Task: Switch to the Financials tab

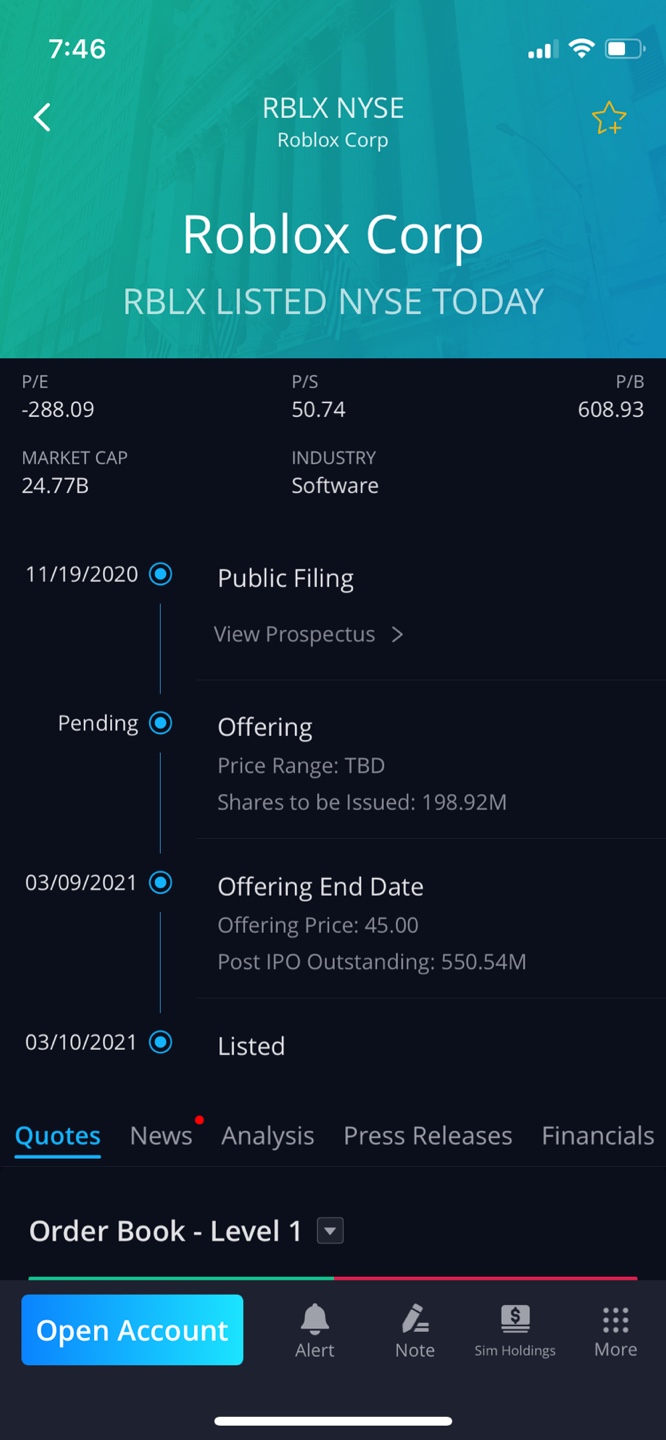Action: (x=597, y=1136)
